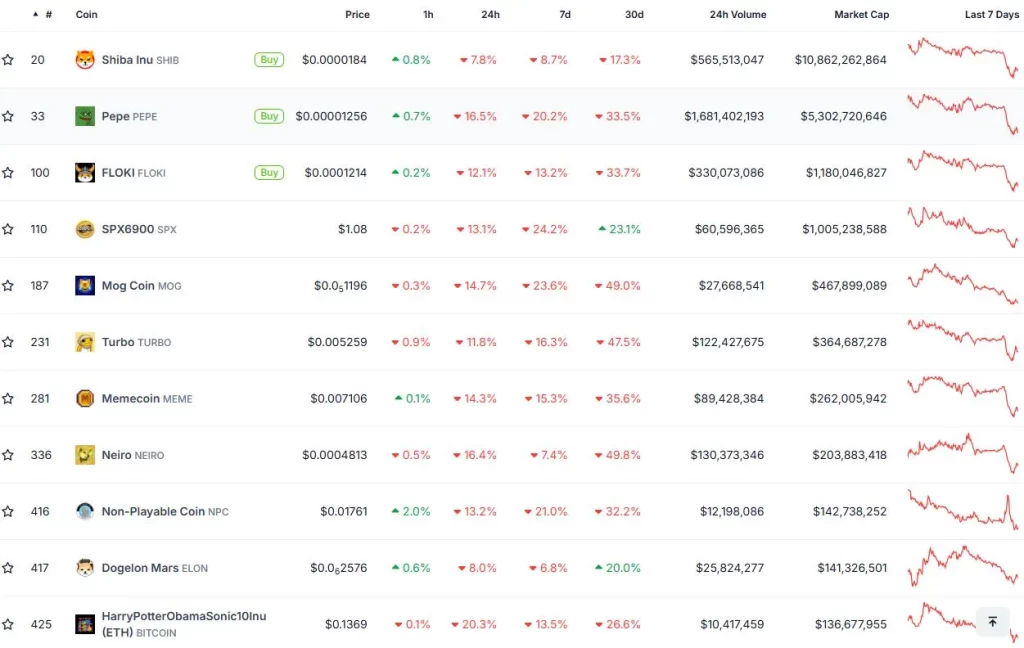Click Pepe 24h volume $1,681,402,193
Image resolution: width=1024 pixels, height=648 pixels.
click(724, 116)
